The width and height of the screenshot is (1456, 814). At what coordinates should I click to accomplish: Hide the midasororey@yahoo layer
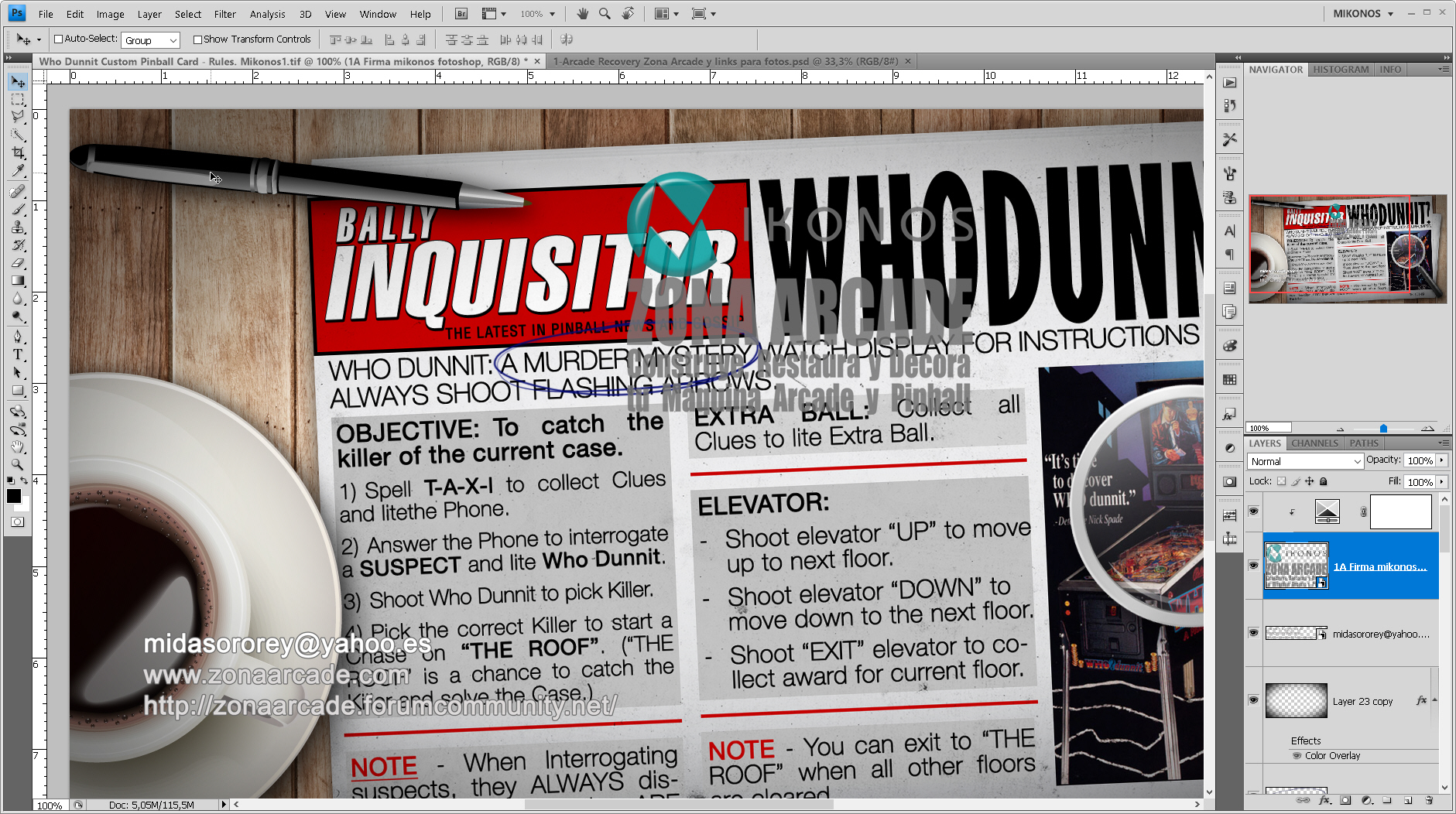coord(1254,633)
